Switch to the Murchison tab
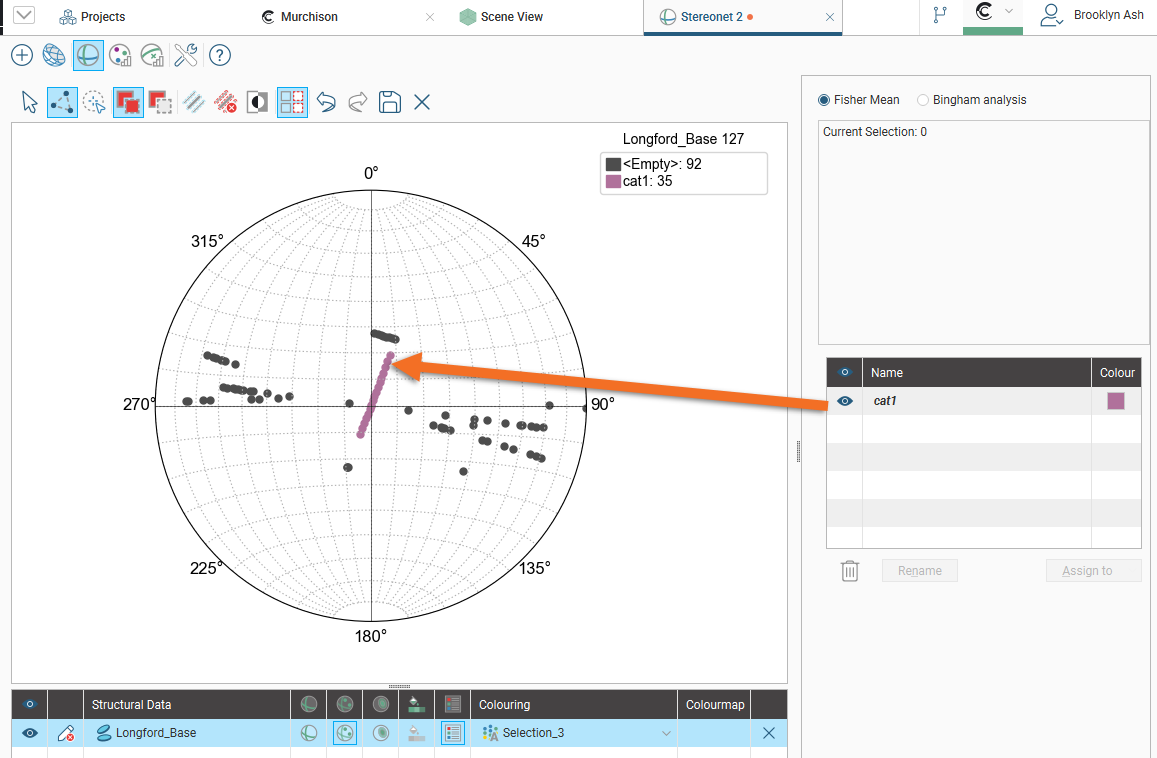The height and width of the screenshot is (758, 1157). 300,16
